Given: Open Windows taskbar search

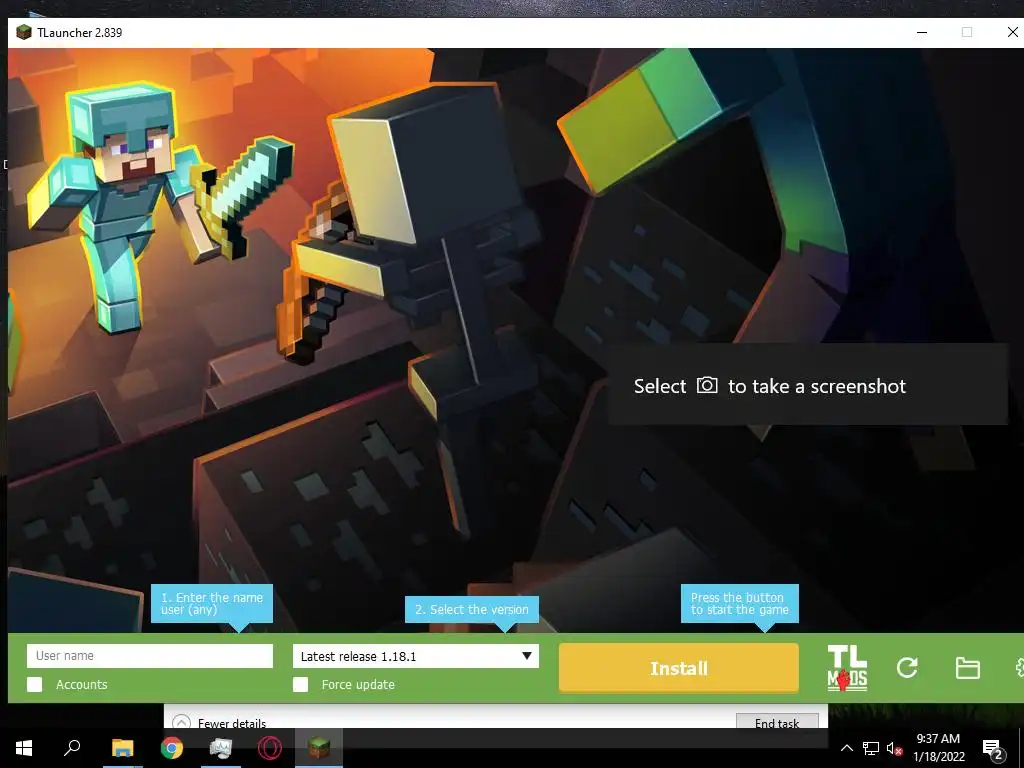Looking at the screenshot, I should [72, 748].
